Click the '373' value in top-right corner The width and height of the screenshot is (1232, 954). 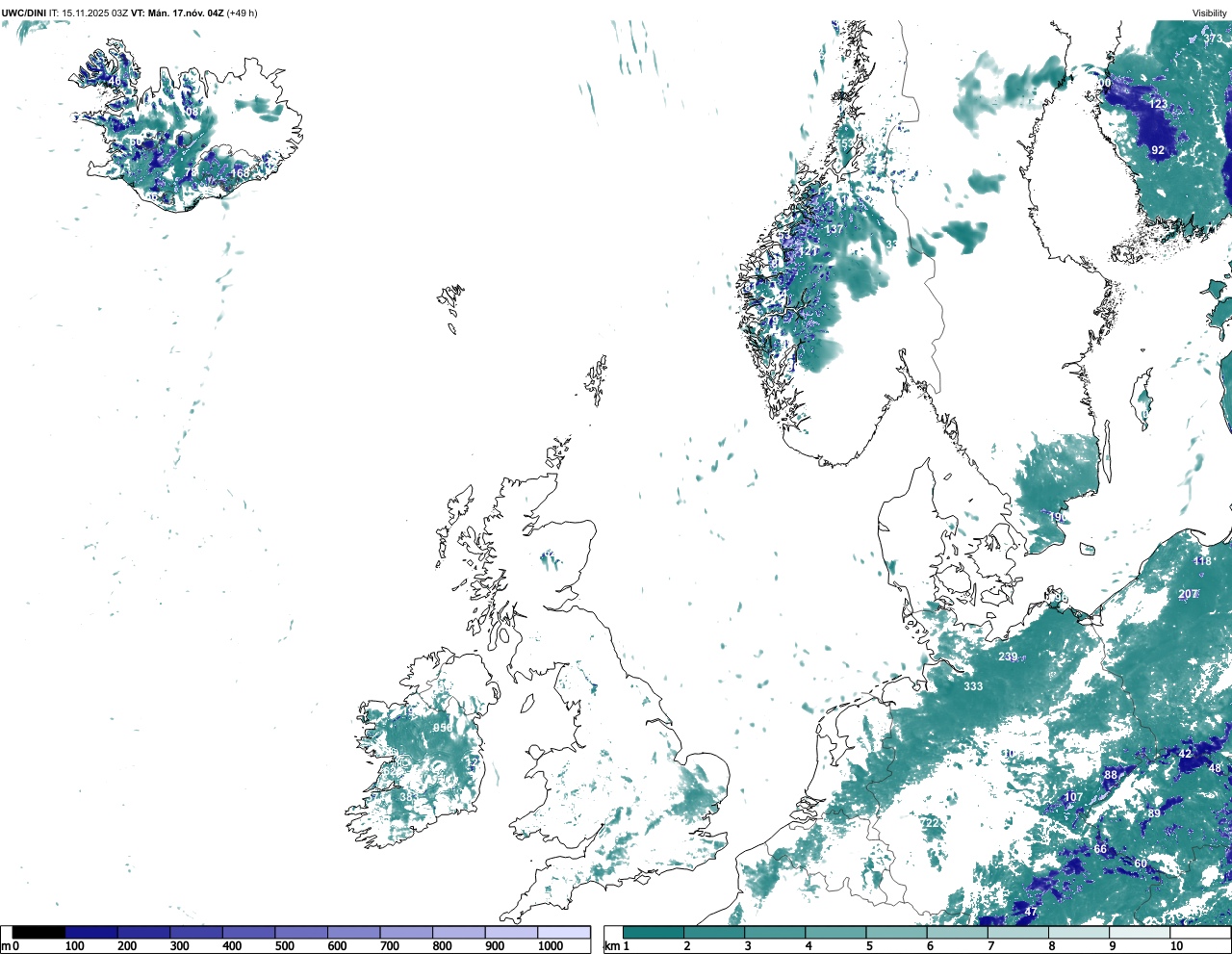click(x=1213, y=39)
